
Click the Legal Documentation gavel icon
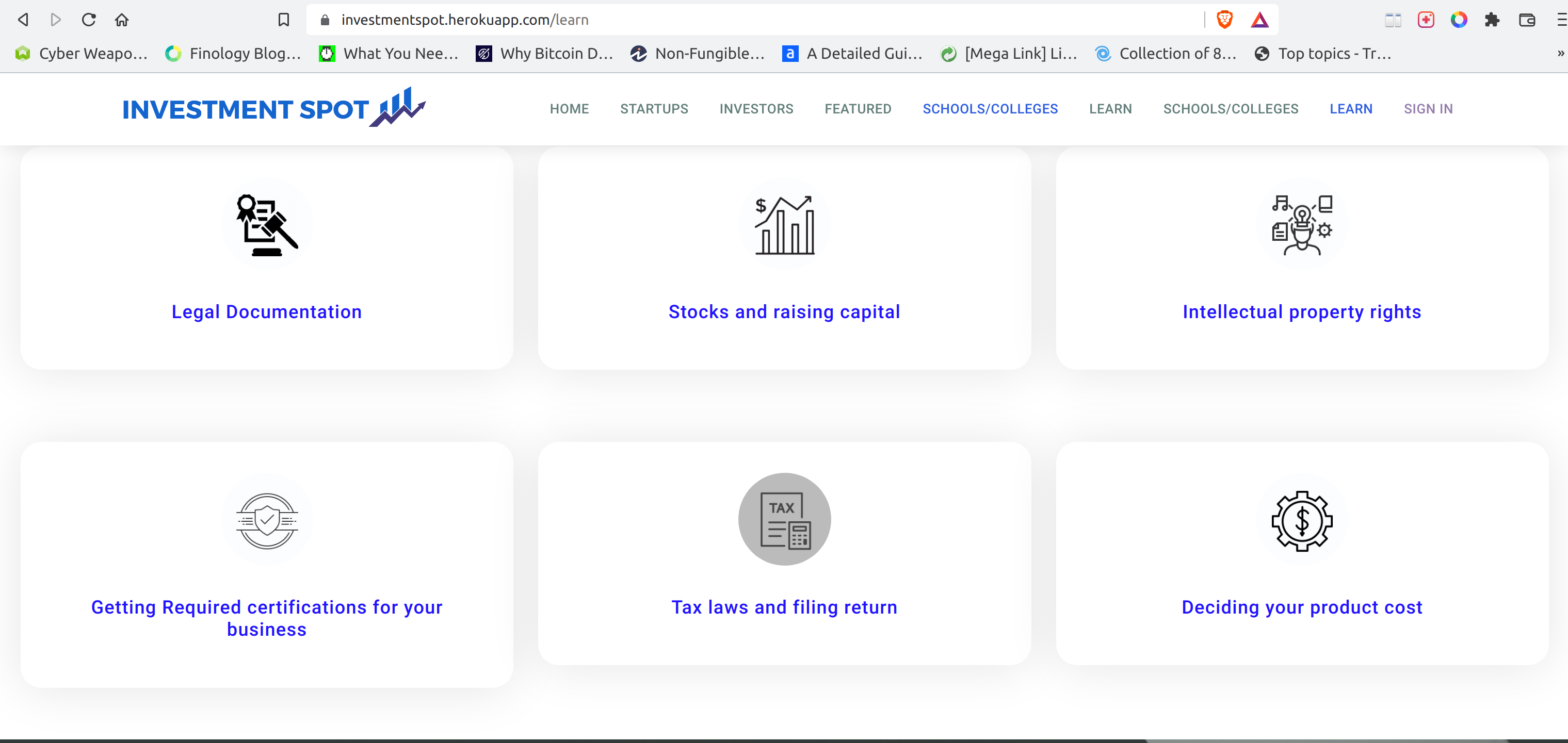pyautogui.click(x=267, y=224)
